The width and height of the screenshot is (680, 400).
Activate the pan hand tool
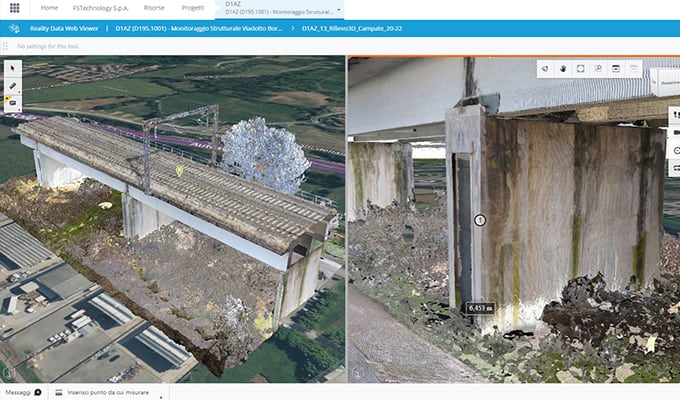(563, 69)
